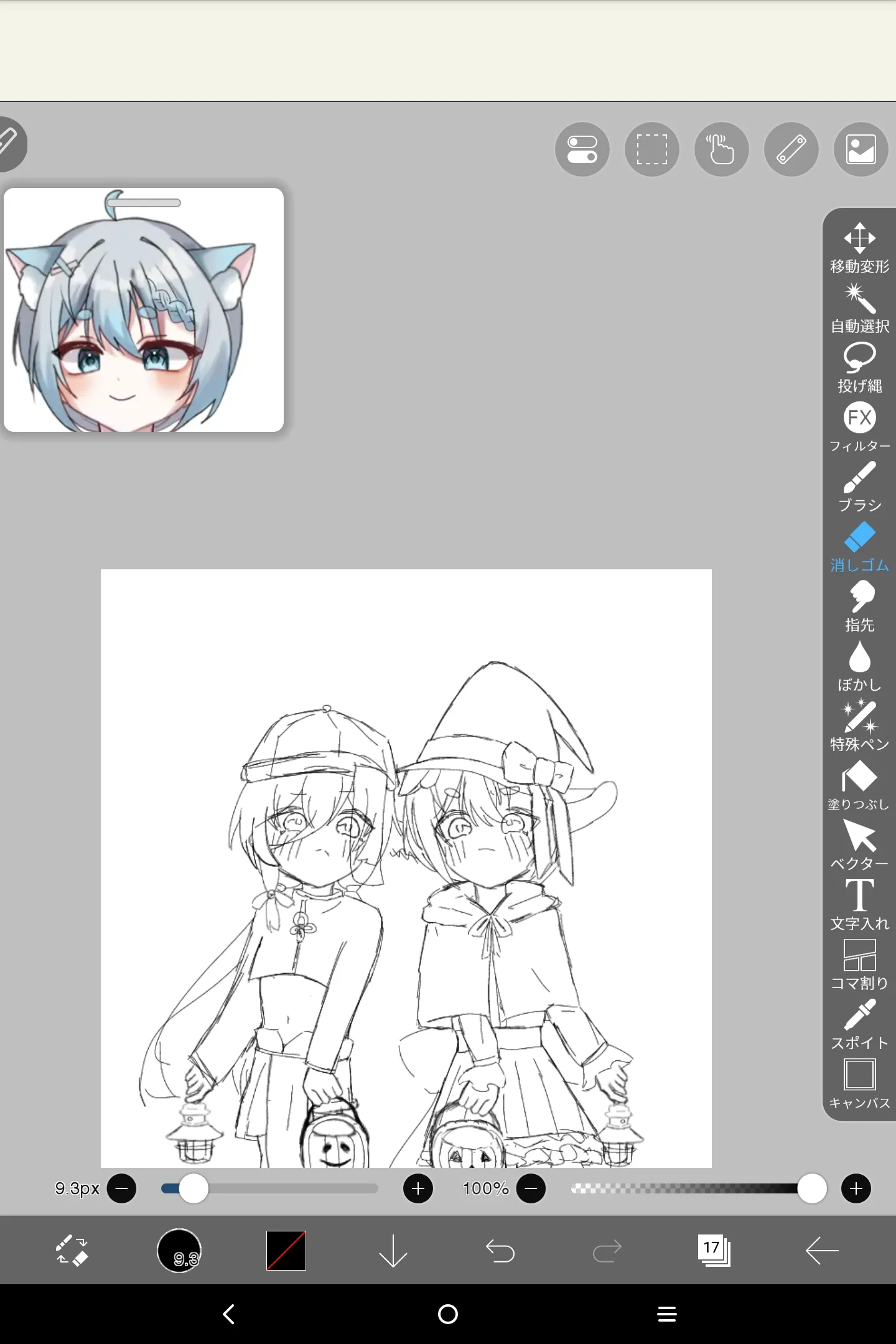The image size is (896, 1344).
Task: Select the Blur (ぼかし) tool
Action: [x=859, y=666]
